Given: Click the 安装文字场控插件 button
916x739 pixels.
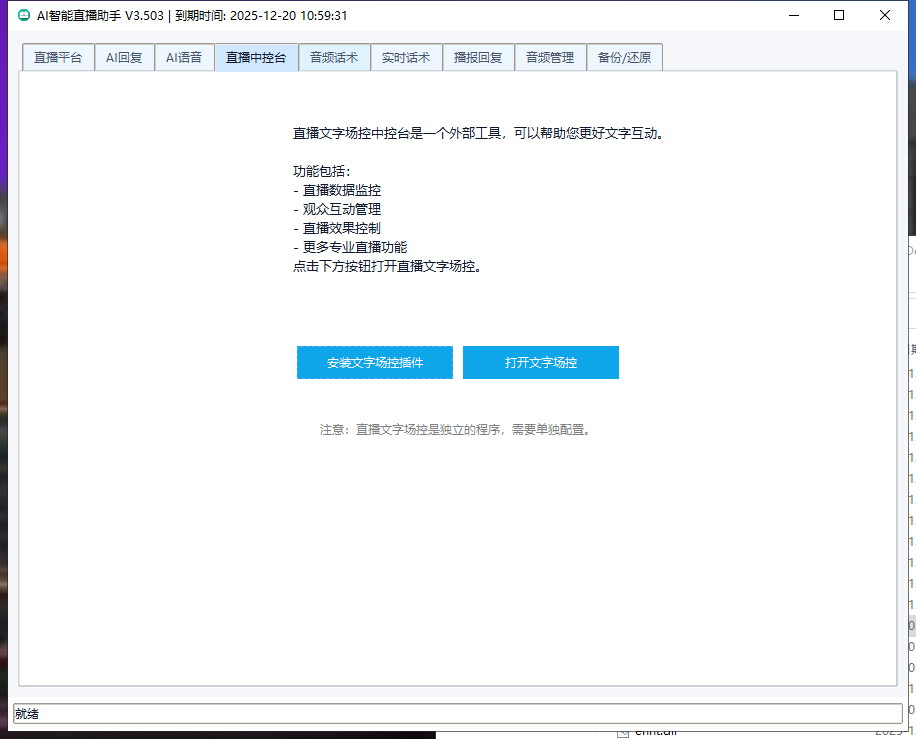Looking at the screenshot, I should (x=375, y=363).
